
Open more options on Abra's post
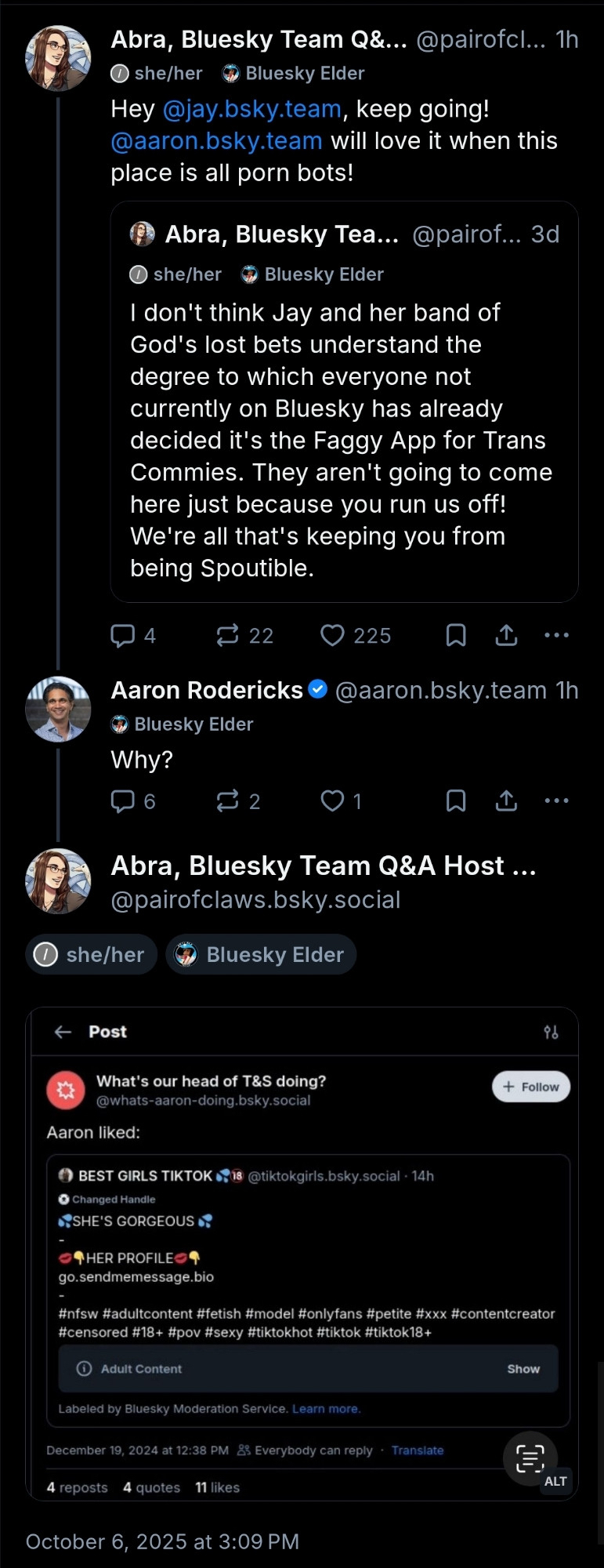(556, 635)
